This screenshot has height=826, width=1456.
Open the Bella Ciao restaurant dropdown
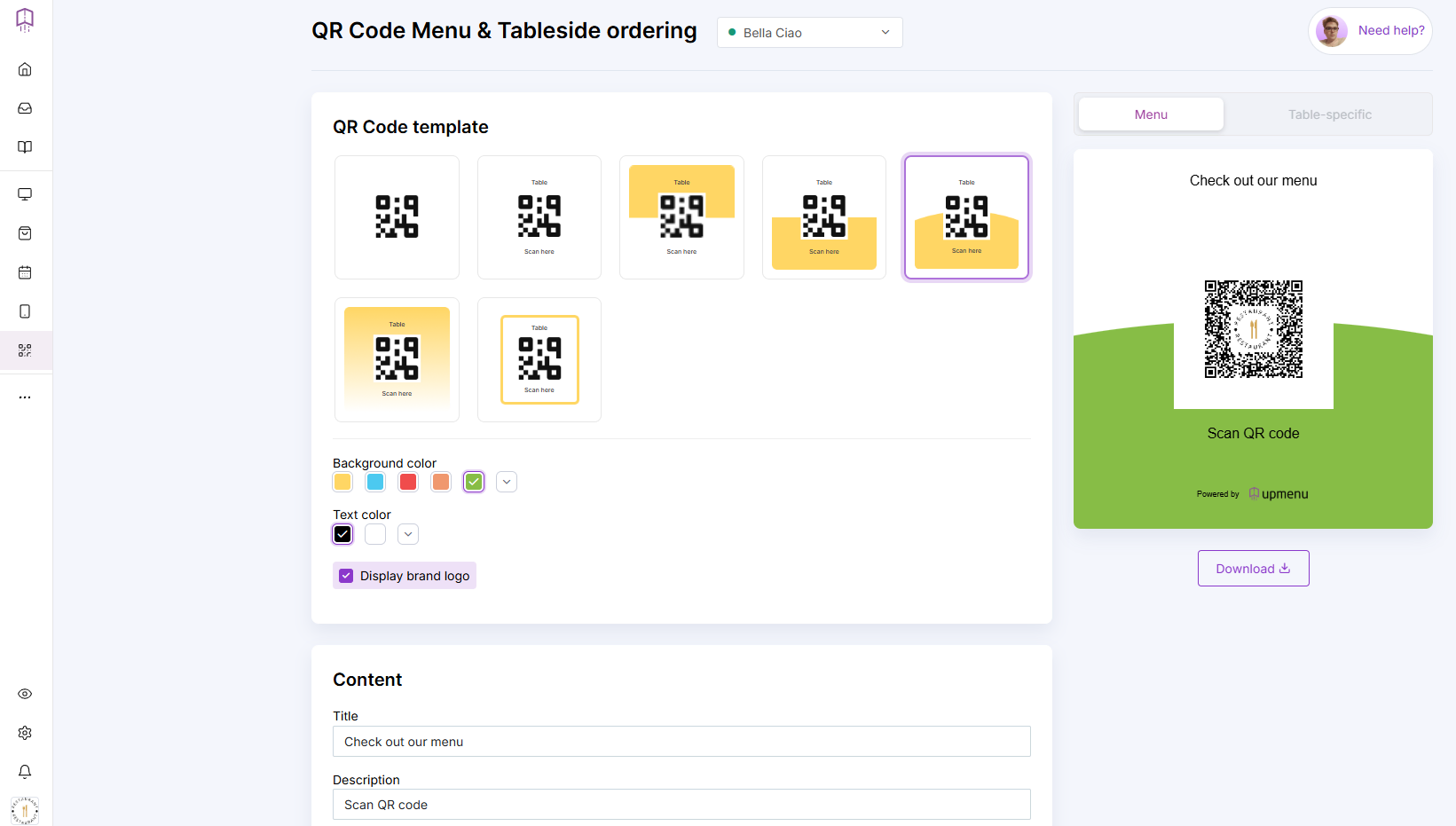click(x=809, y=33)
